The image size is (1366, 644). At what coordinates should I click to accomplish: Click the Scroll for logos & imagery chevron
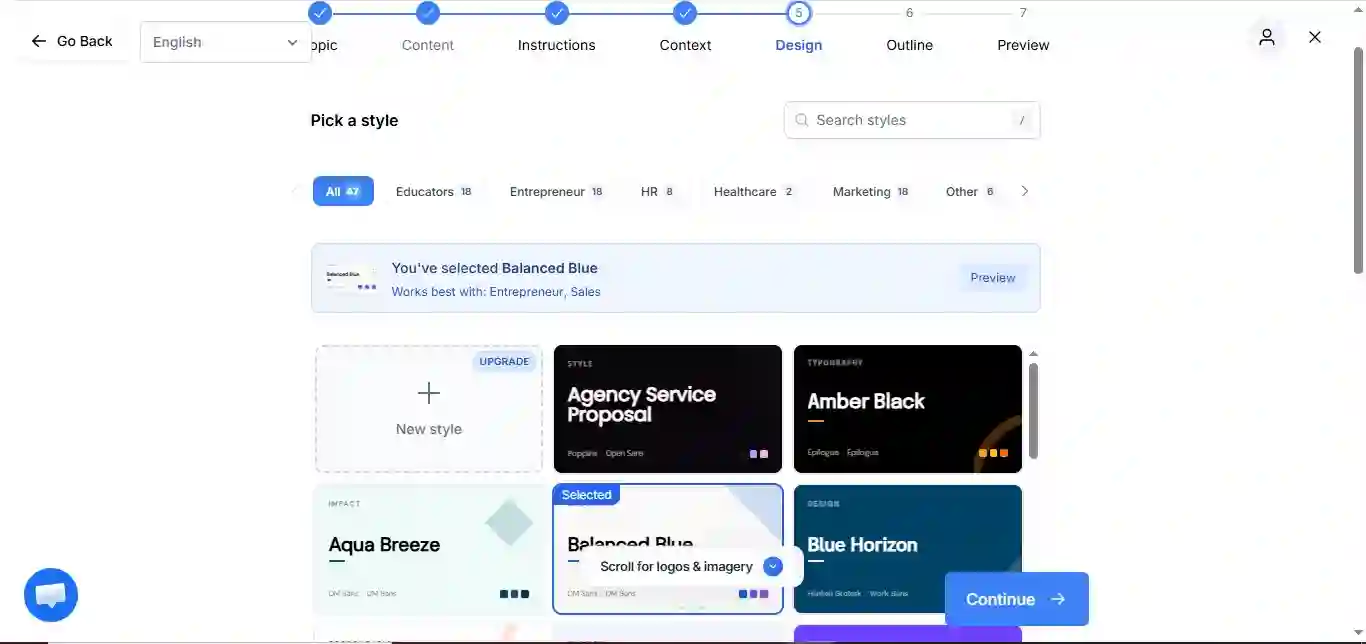tap(772, 566)
